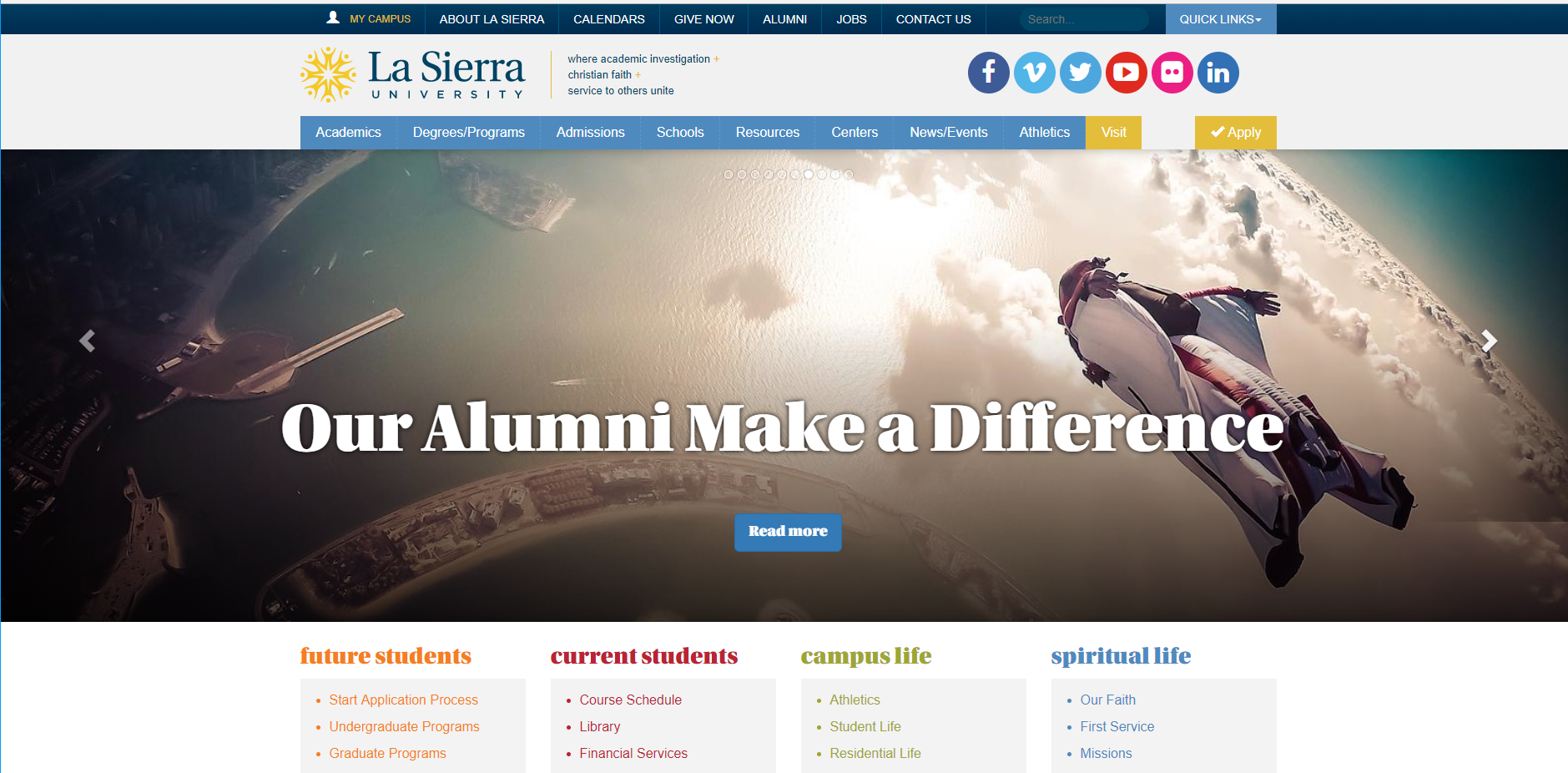Open the Athletics navigation tab
1568x773 pixels.
pos(1044,133)
